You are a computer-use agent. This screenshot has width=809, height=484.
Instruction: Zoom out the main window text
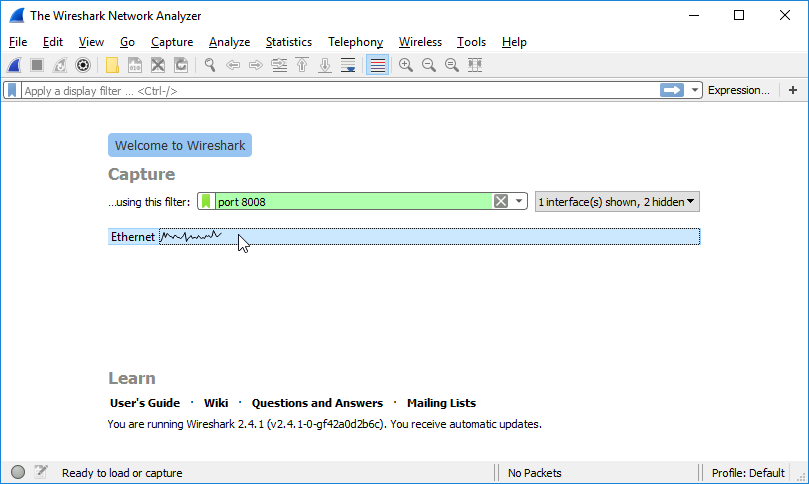tap(428, 65)
